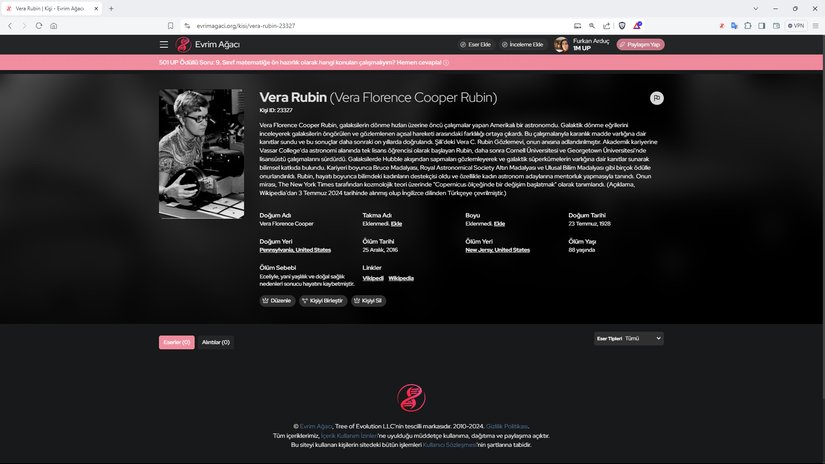Image resolution: width=825 pixels, height=464 pixels.
Task: Open Furkan Arduç's profile avatar
Action: [x=561, y=45]
